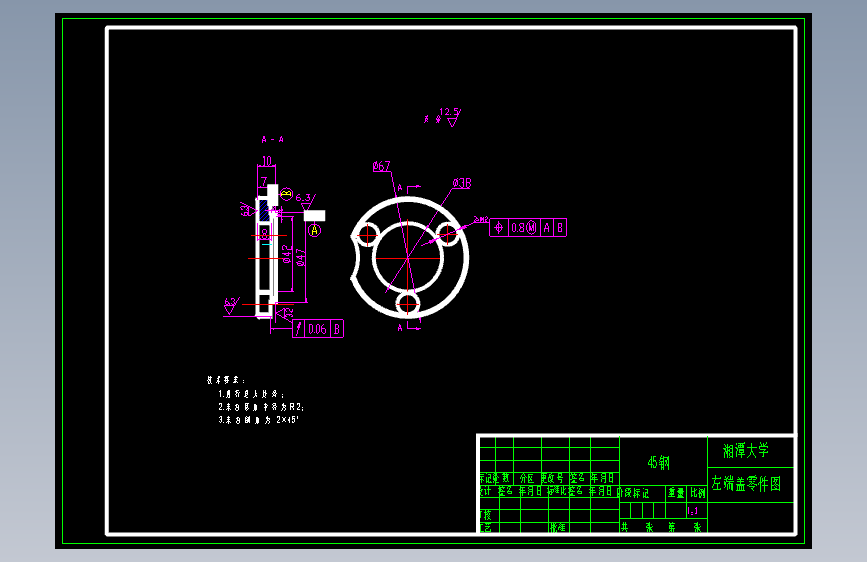
Task: Select note line 2 containing R2
Action: [x=261, y=407]
